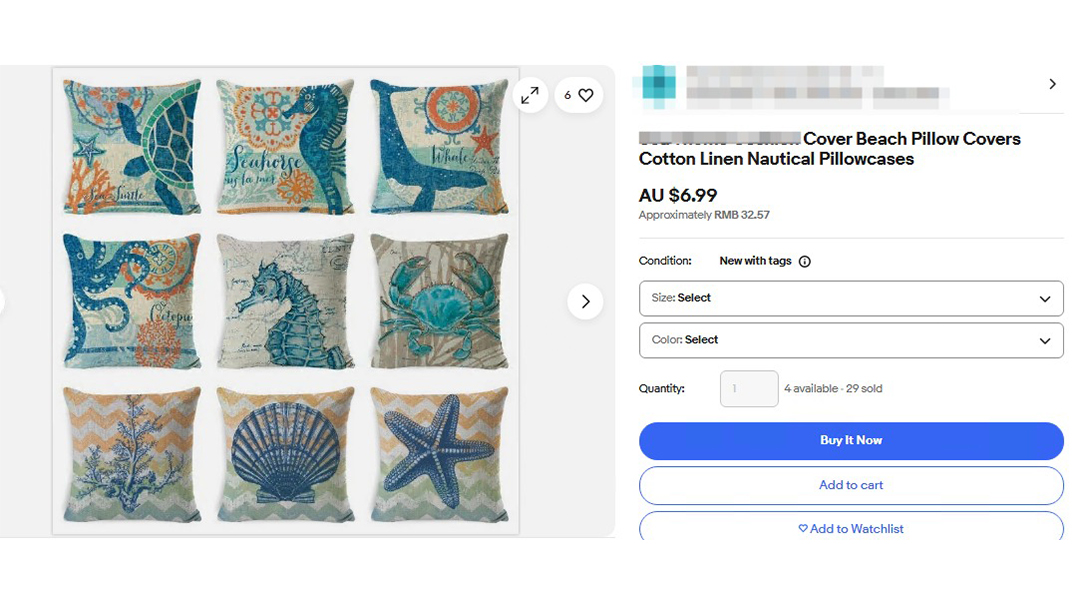Click the seller avatar logo
Viewport: 1080px width, 600px height.
point(659,85)
